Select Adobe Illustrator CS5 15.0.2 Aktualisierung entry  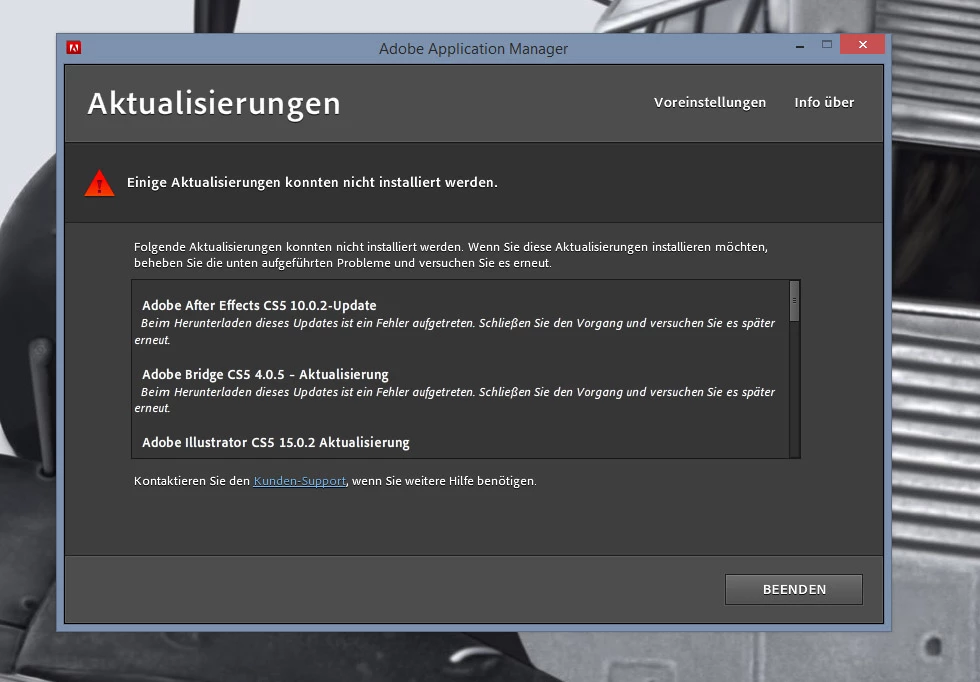276,443
